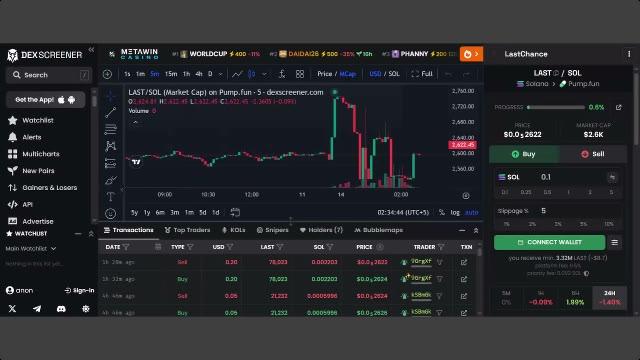The image size is (640, 360).
Task: Select the 5d date range
Action: pyautogui.click(x=202, y=213)
